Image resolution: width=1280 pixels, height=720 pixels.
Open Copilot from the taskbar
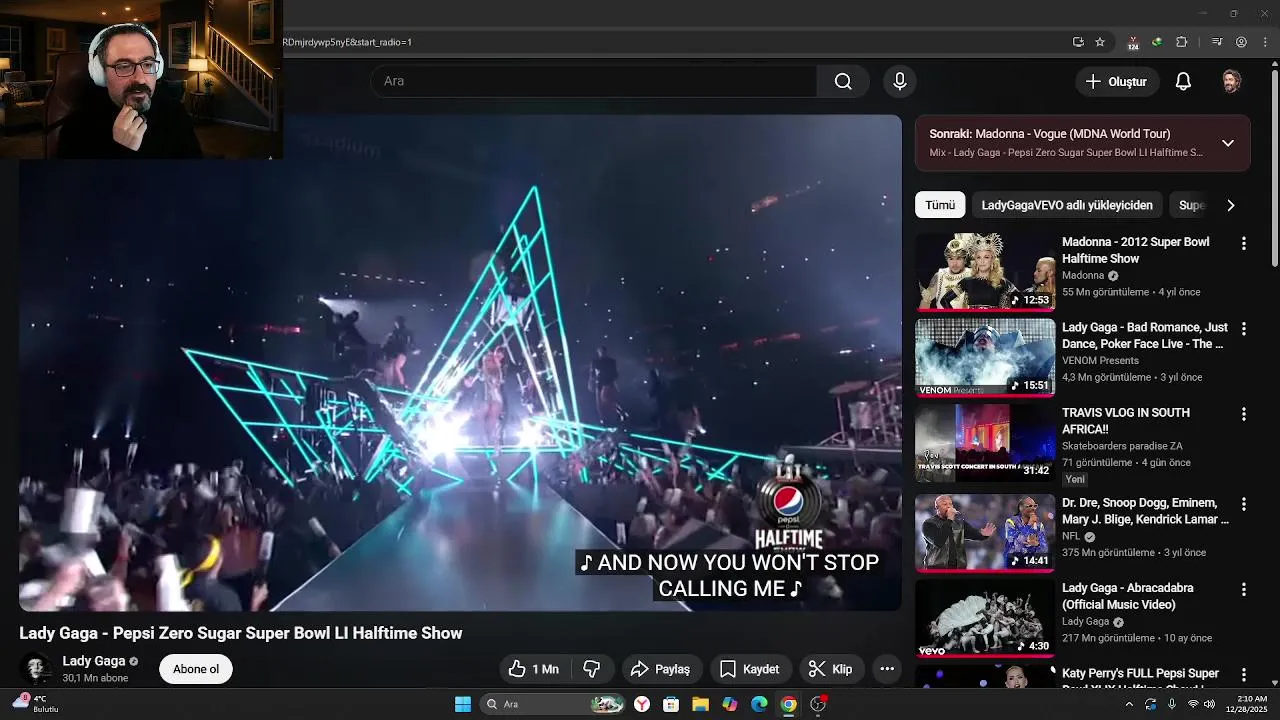[x=730, y=704]
